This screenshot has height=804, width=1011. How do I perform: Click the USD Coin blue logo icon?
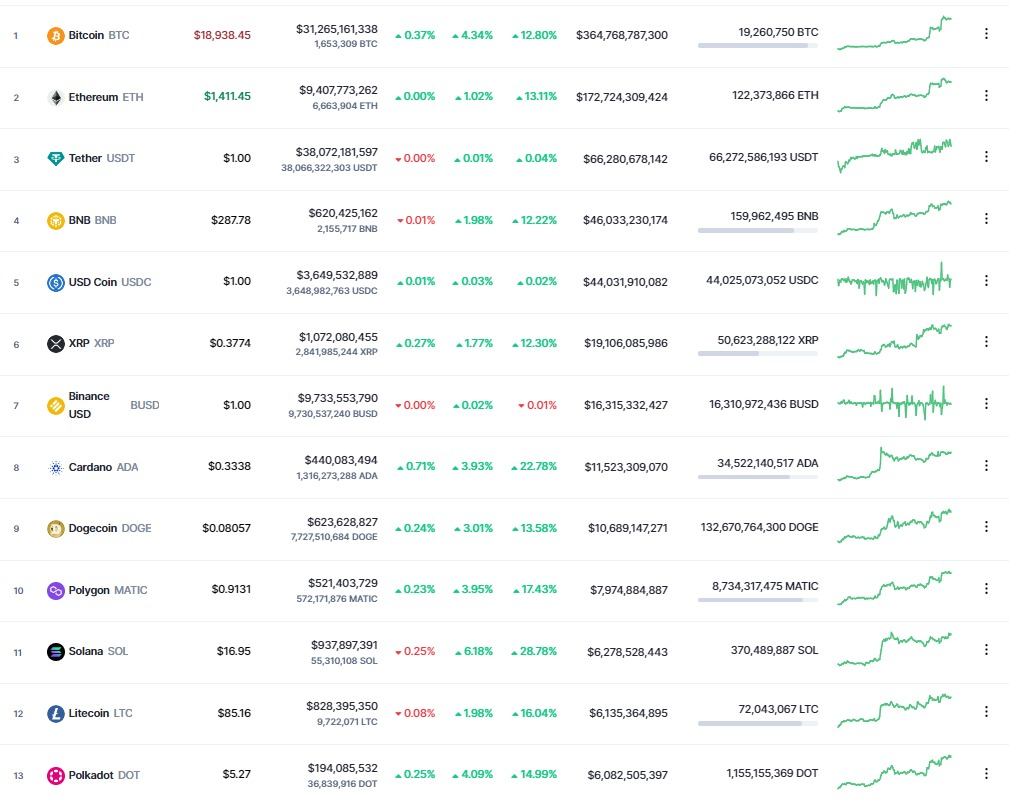(56, 282)
